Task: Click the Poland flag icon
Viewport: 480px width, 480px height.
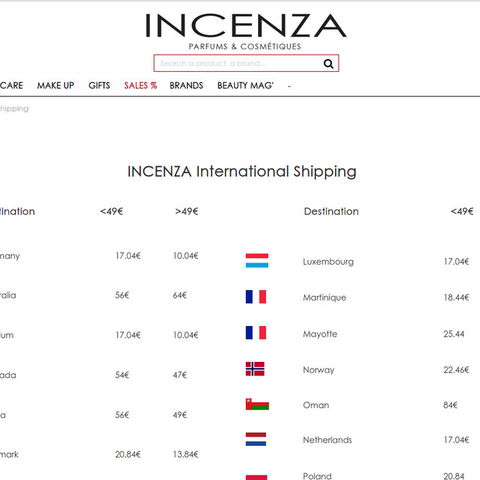Action: click(x=256, y=477)
